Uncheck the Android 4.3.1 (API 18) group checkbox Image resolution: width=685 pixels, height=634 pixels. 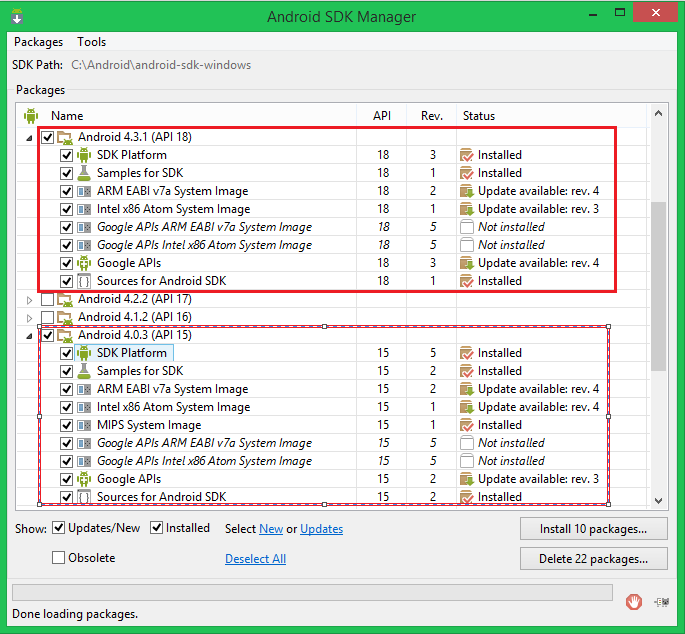[47, 138]
